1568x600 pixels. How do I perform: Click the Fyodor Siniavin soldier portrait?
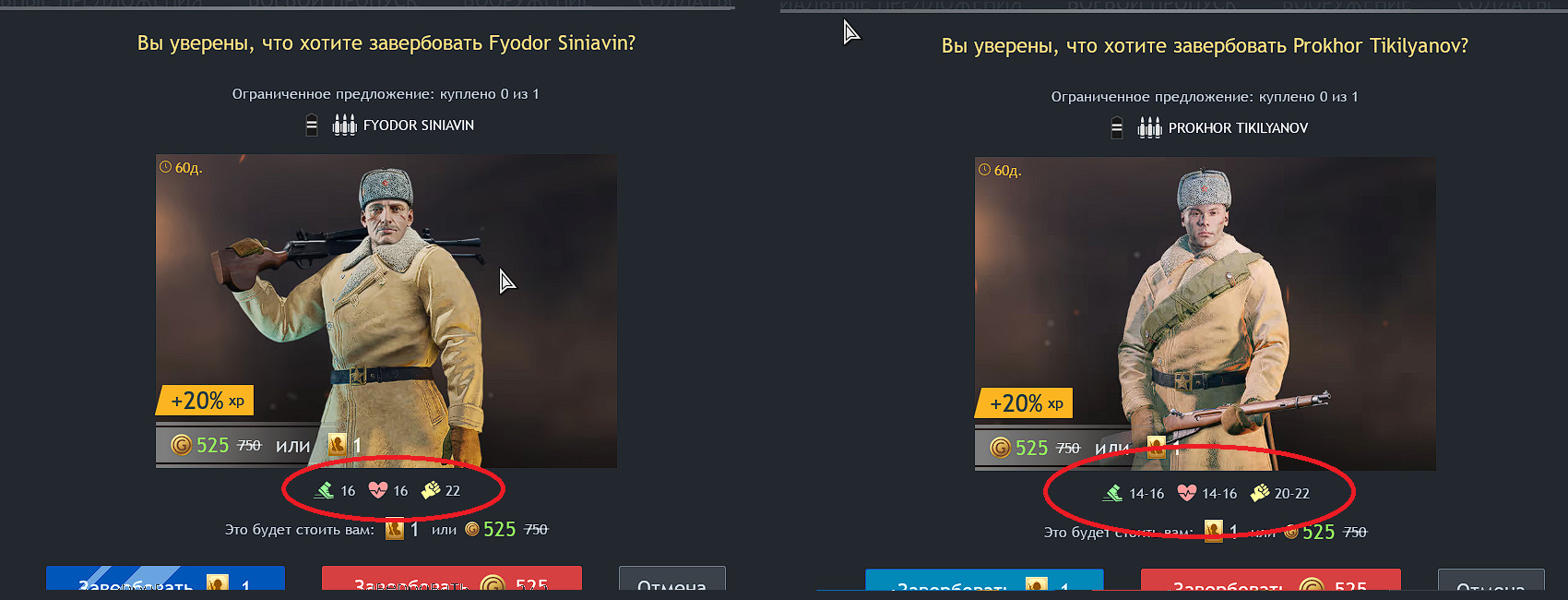[x=386, y=310]
